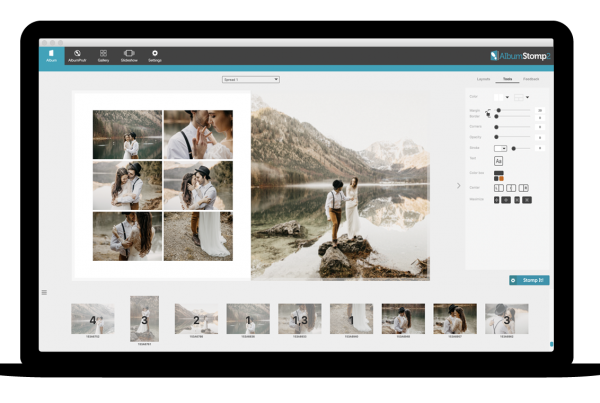Open the Stroke color dropdown

500,148
